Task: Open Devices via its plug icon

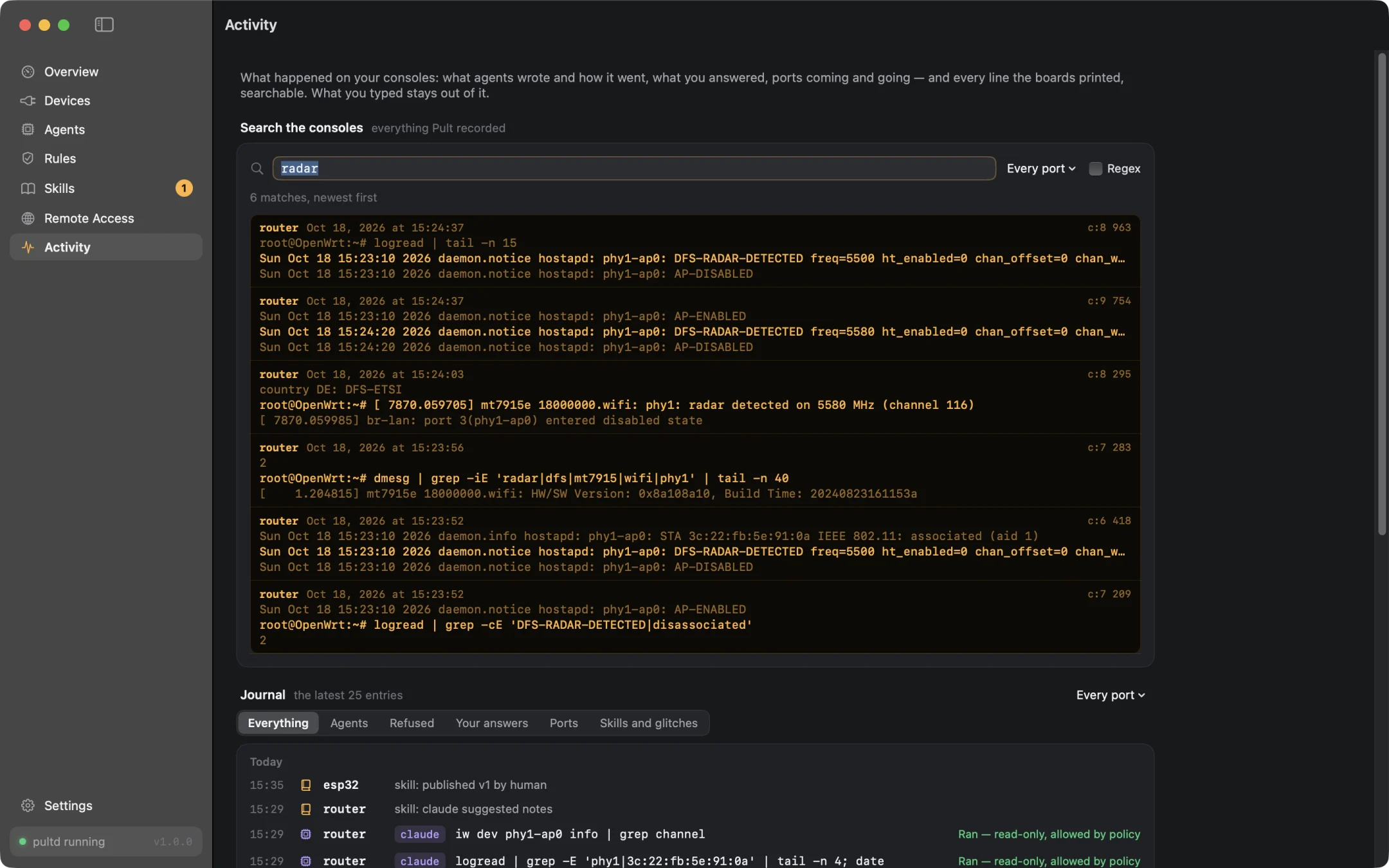Action: [x=28, y=100]
